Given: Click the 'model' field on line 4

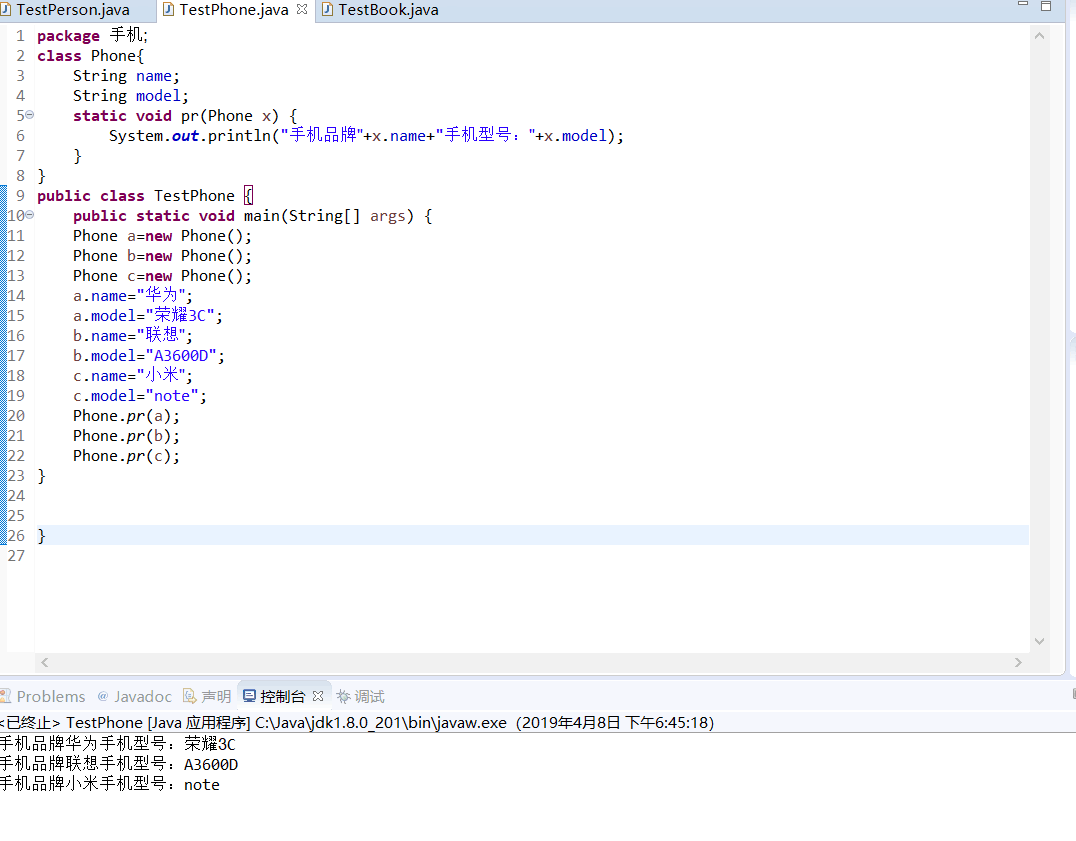Looking at the screenshot, I should tap(158, 95).
